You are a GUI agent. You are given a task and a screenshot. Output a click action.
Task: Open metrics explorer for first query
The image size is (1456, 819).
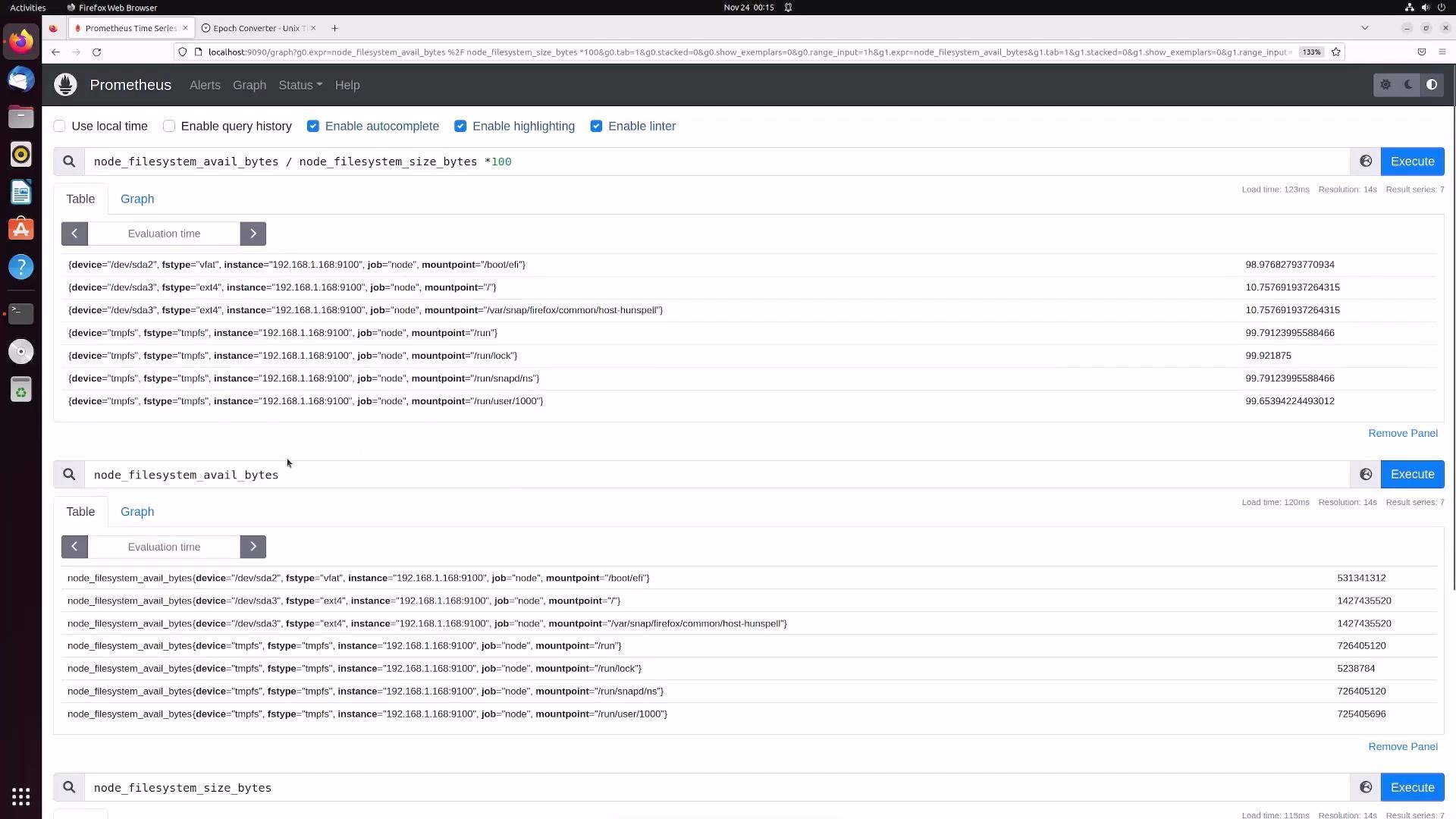point(1366,162)
